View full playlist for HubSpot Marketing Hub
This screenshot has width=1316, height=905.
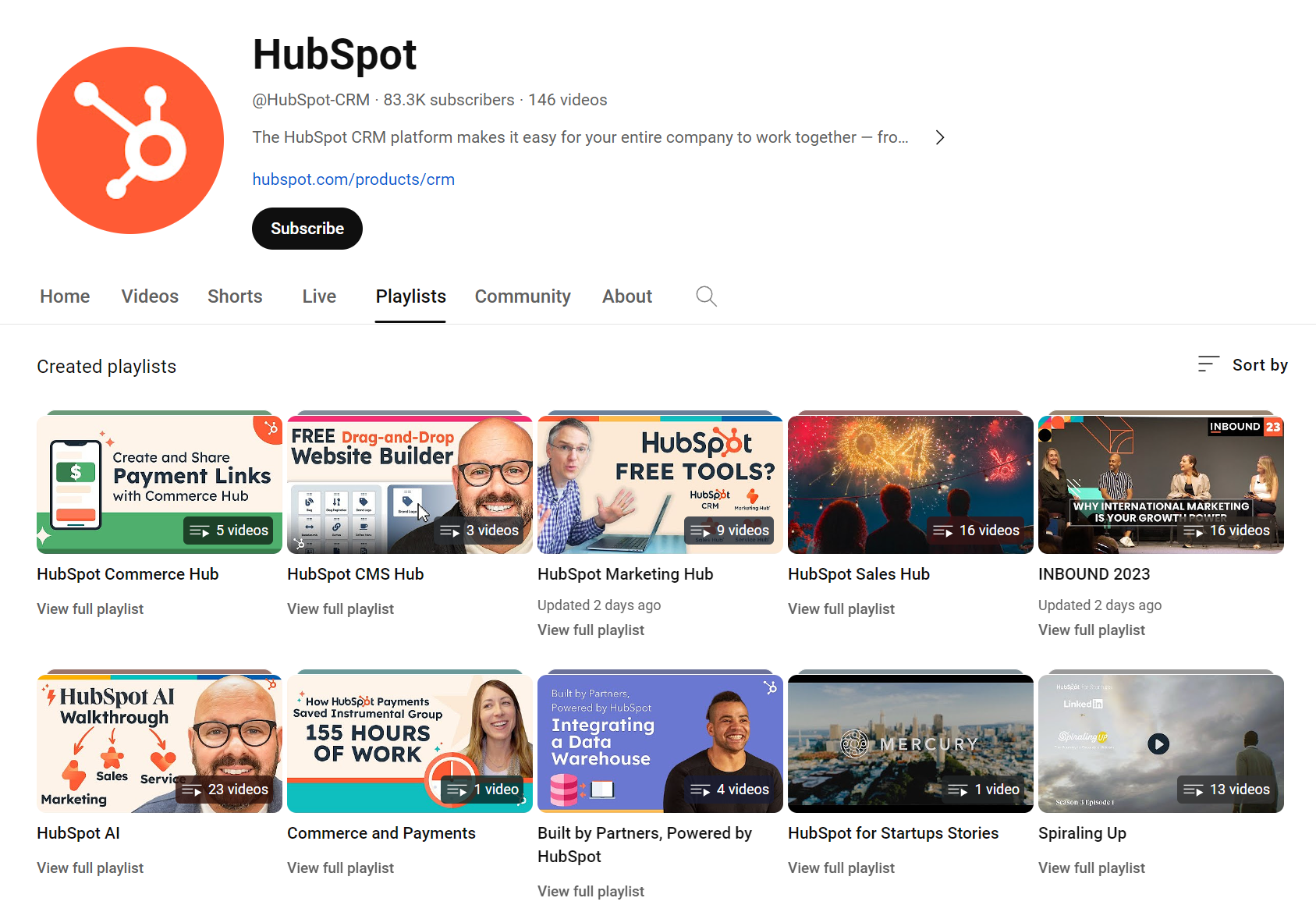click(591, 630)
